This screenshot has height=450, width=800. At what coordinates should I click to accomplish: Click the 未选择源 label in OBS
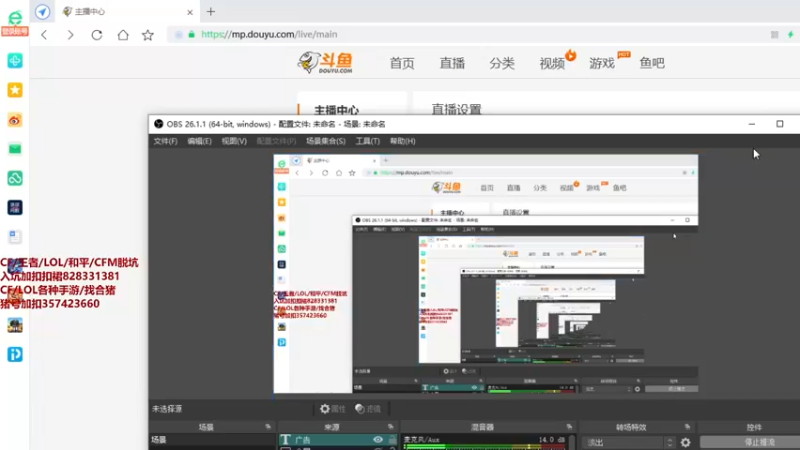(167, 409)
